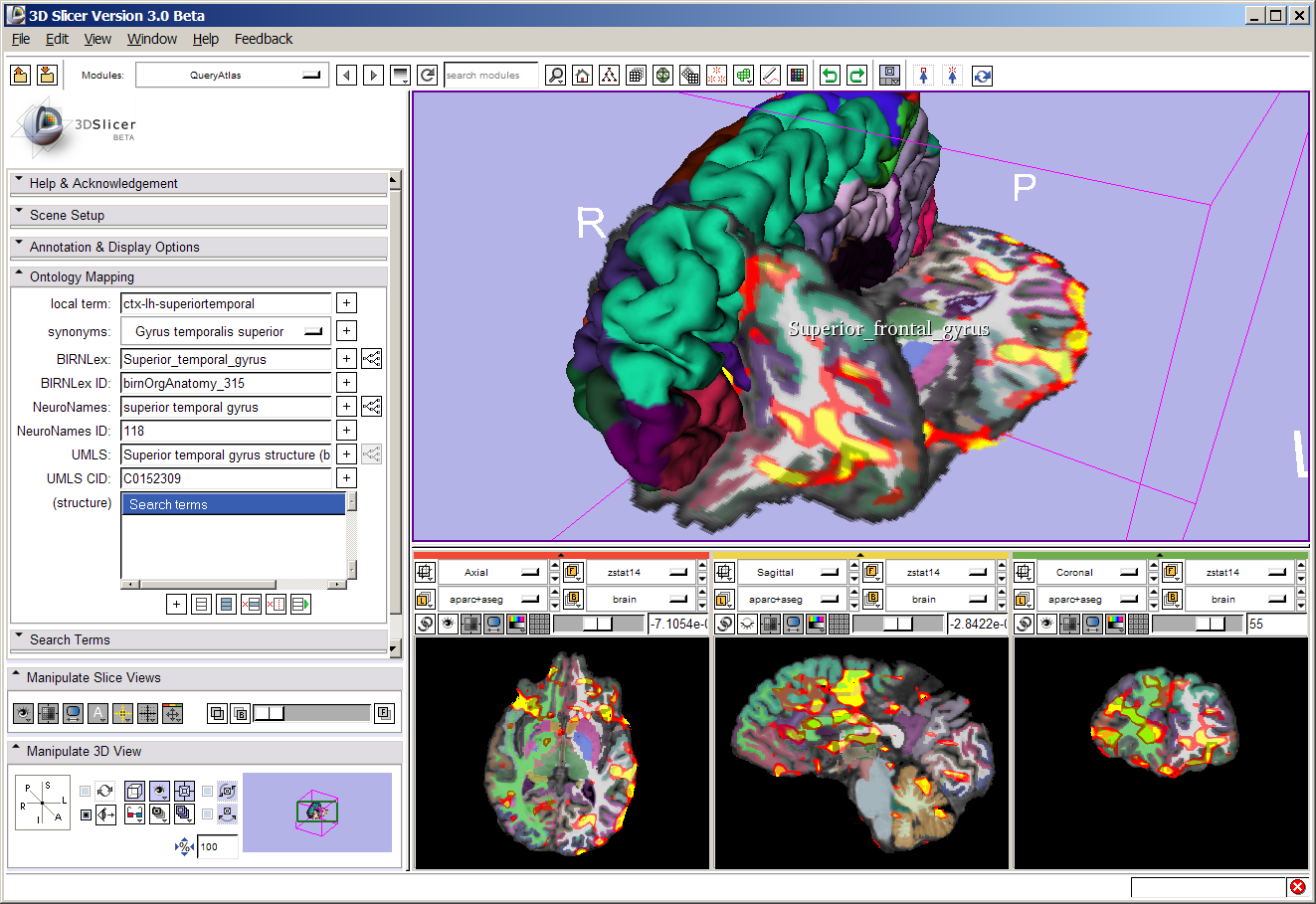
Task: Click the link slices icon in Axial viewer
Action: (426, 625)
